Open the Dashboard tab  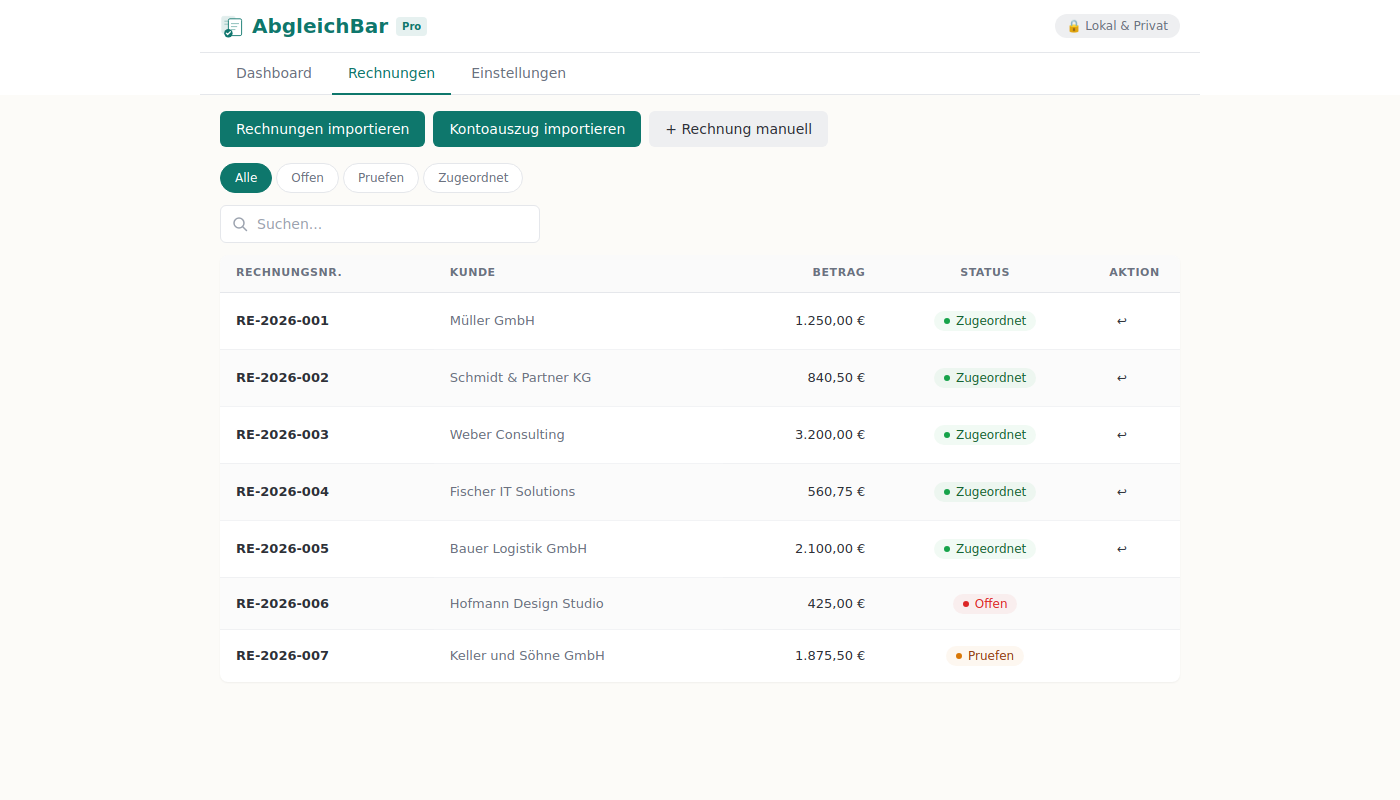[274, 73]
